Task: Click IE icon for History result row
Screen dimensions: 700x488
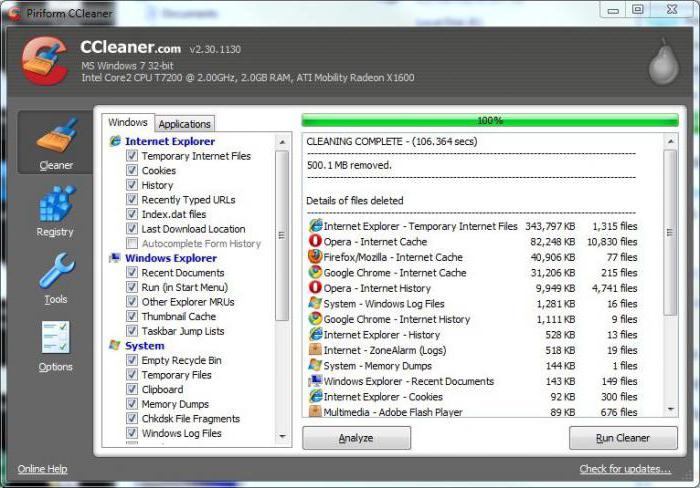Action: point(315,334)
